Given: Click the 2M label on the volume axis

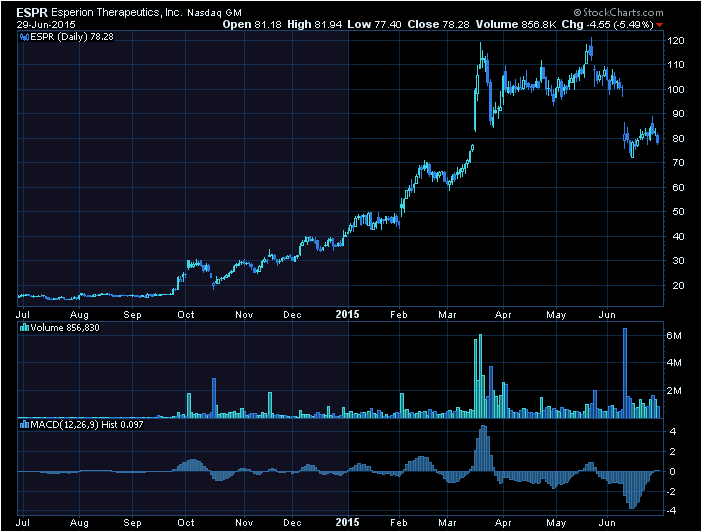Looking at the screenshot, I should point(674,391).
